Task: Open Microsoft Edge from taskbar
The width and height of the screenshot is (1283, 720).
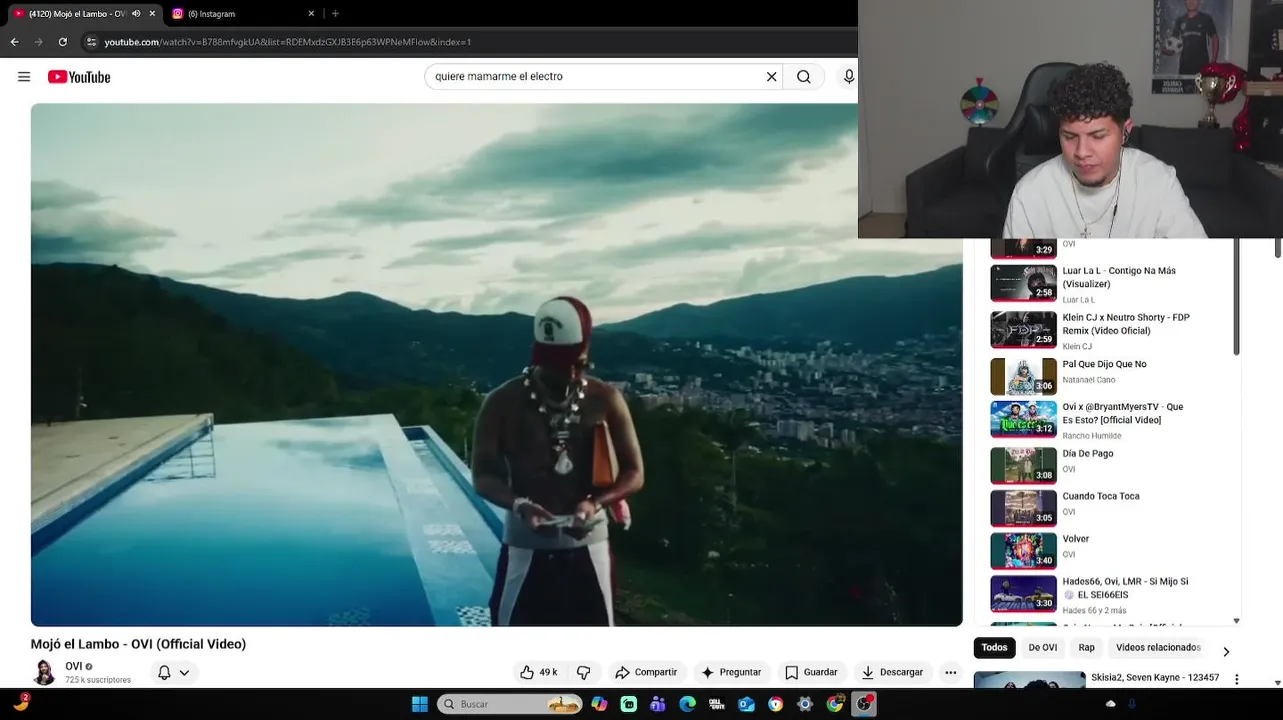Action: 687,704
